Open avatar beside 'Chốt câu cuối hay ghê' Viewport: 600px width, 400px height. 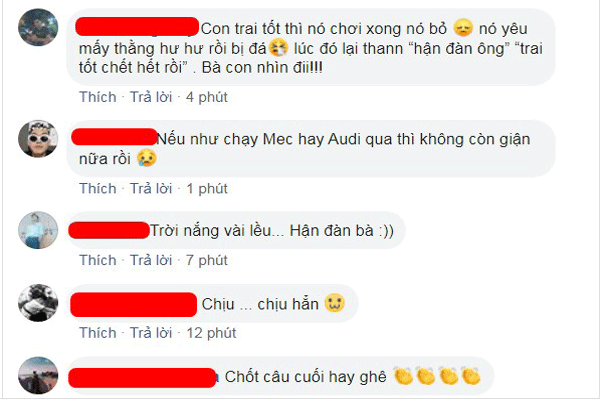pyautogui.click(x=38, y=376)
